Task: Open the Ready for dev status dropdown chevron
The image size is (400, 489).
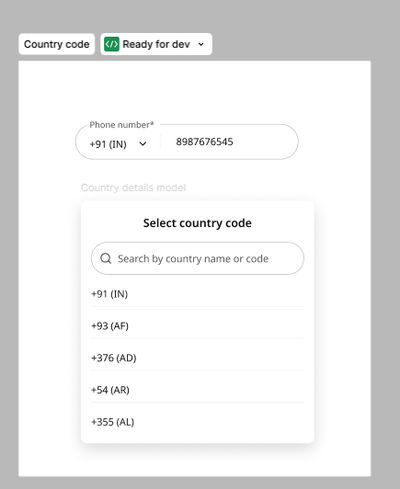Action: 201,44
